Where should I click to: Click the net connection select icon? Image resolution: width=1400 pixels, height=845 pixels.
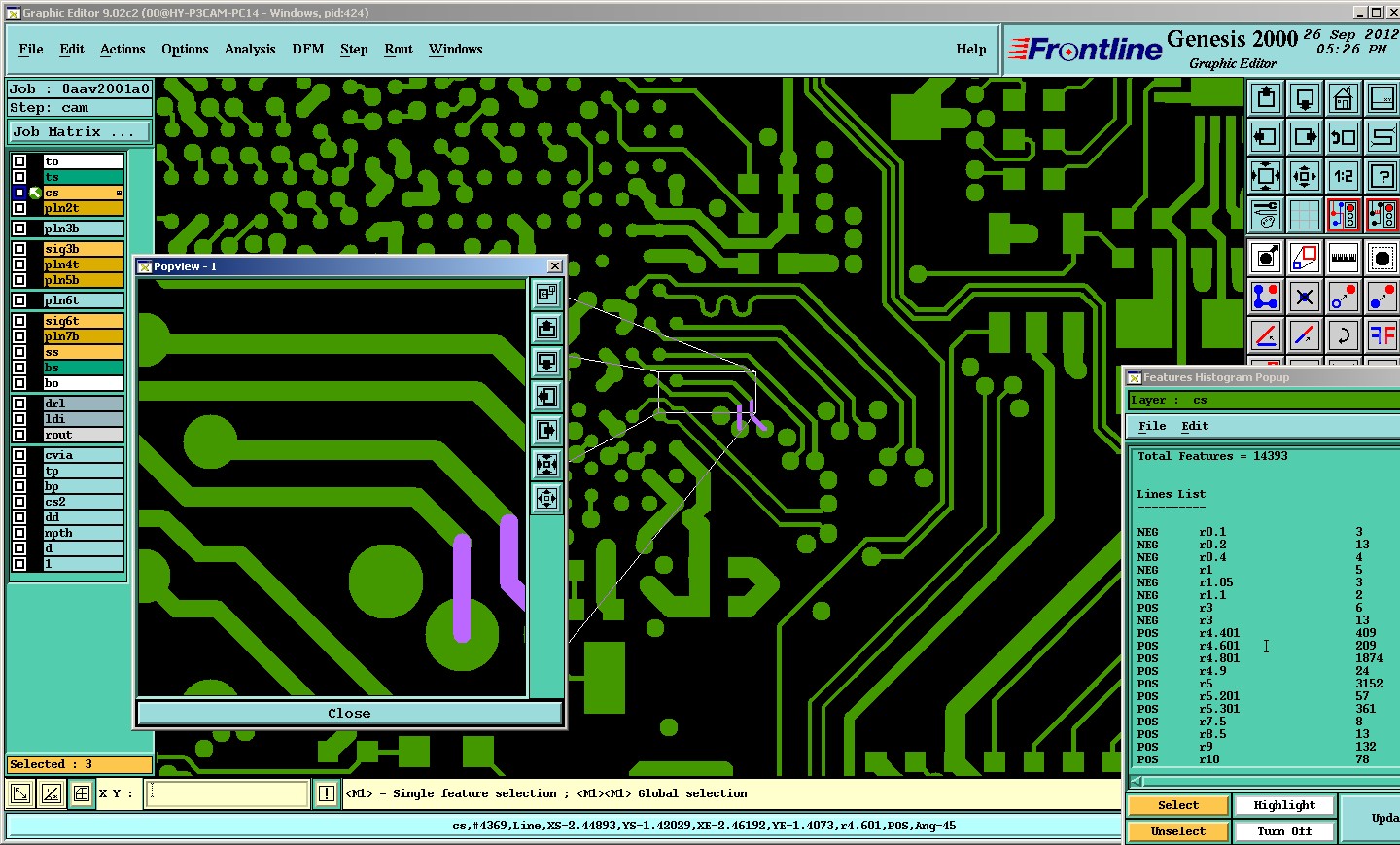point(1266,297)
